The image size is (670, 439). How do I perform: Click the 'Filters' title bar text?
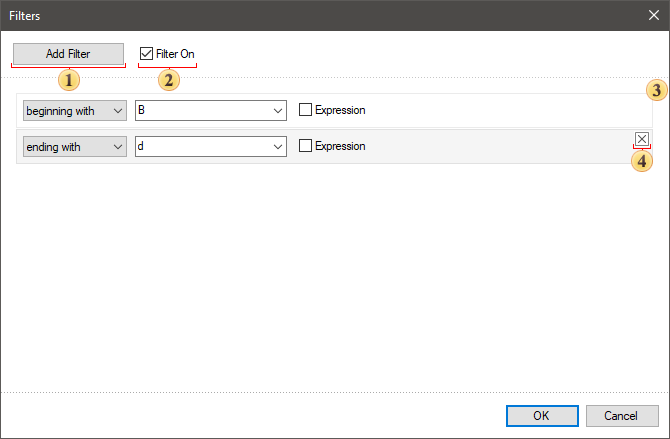pyautogui.click(x=25, y=16)
